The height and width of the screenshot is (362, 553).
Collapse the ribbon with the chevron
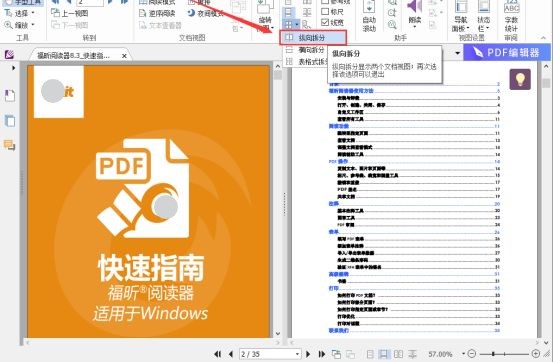(543, 37)
